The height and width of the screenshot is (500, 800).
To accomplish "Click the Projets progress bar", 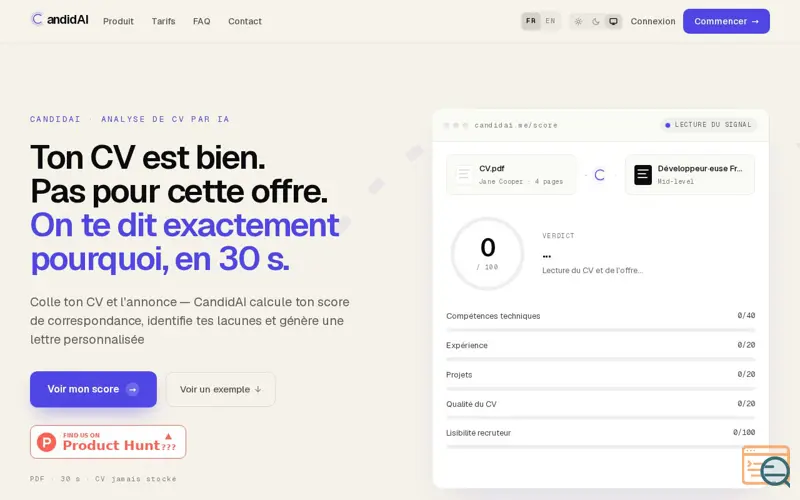I will pyautogui.click(x=601, y=389).
